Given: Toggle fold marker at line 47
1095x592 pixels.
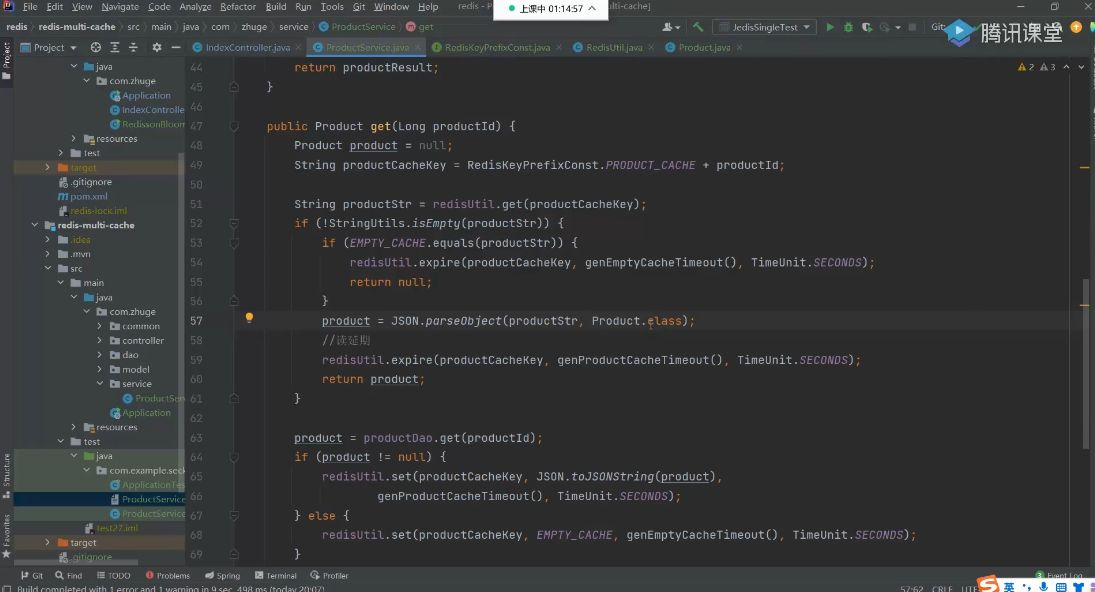Looking at the screenshot, I should tap(234, 127).
